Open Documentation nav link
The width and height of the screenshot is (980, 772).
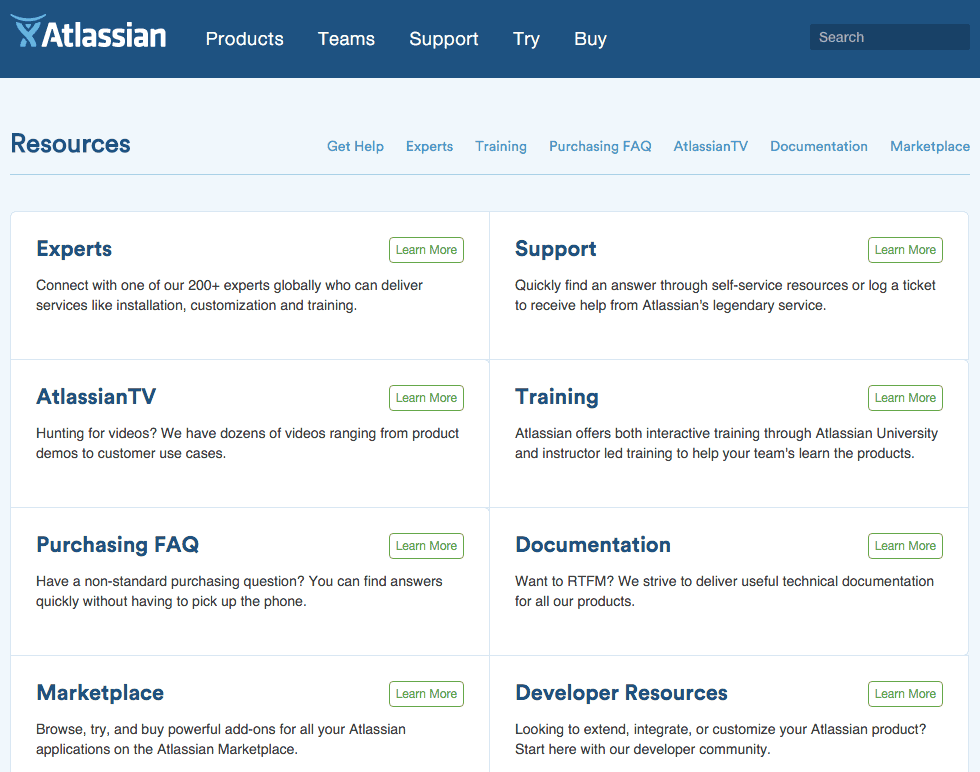pos(819,146)
